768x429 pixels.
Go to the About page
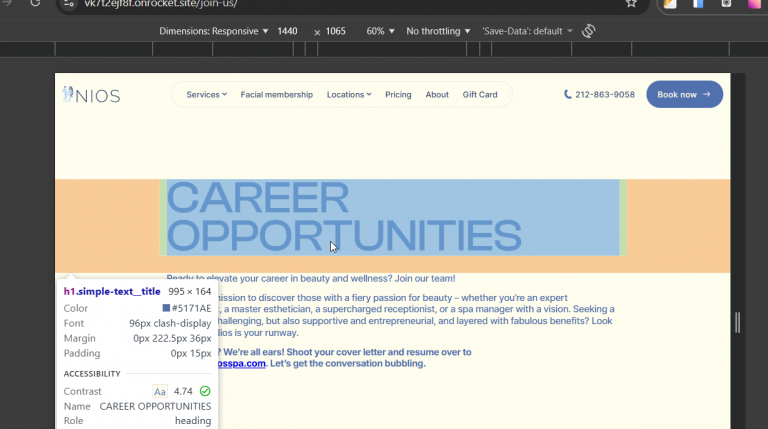pyautogui.click(x=437, y=95)
